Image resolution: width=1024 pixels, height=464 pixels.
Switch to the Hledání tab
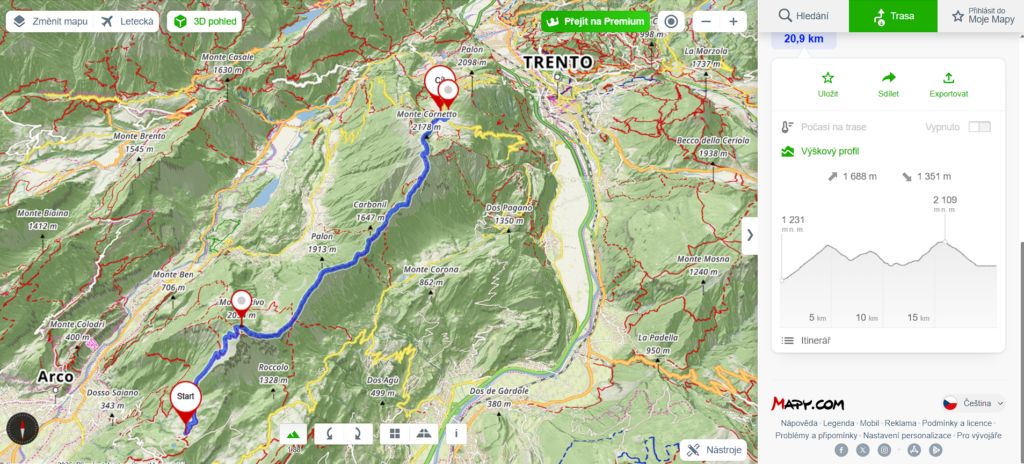click(803, 16)
